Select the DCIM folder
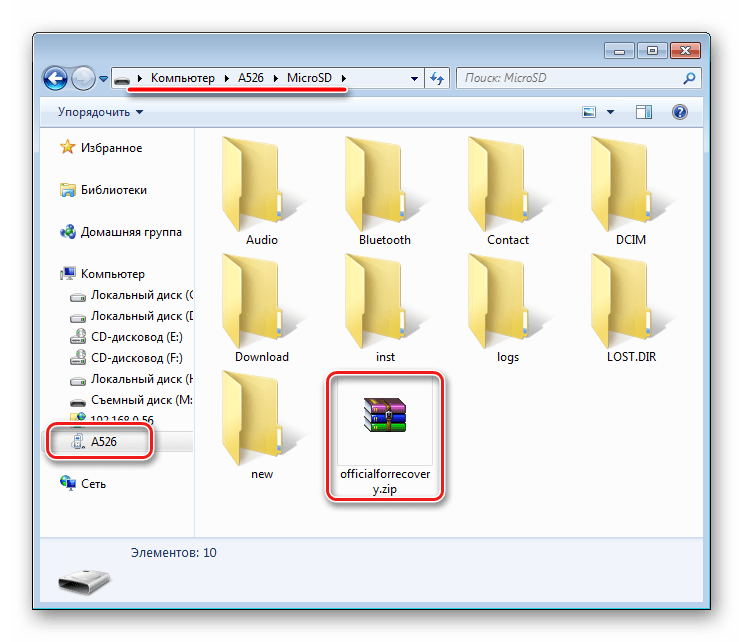 tap(631, 191)
